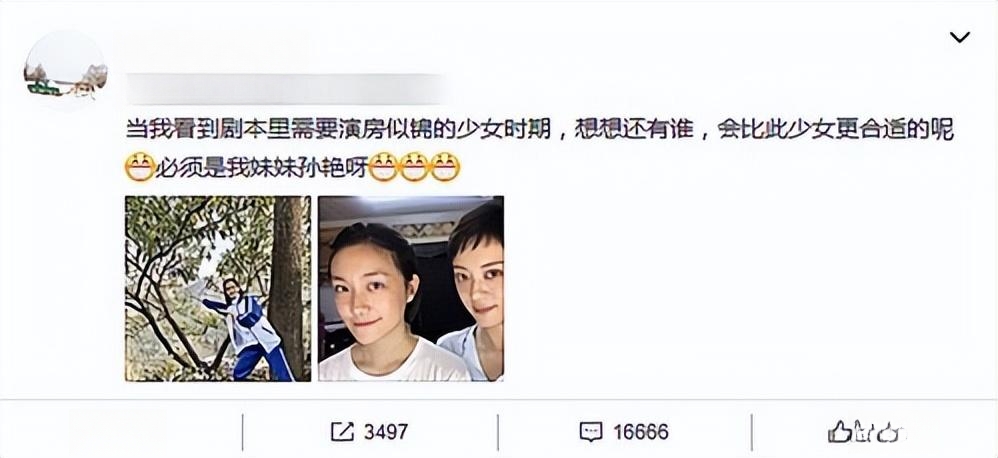Screen dimensions: 998x458
Task: View the two-women selfie photo
Action: point(411,289)
